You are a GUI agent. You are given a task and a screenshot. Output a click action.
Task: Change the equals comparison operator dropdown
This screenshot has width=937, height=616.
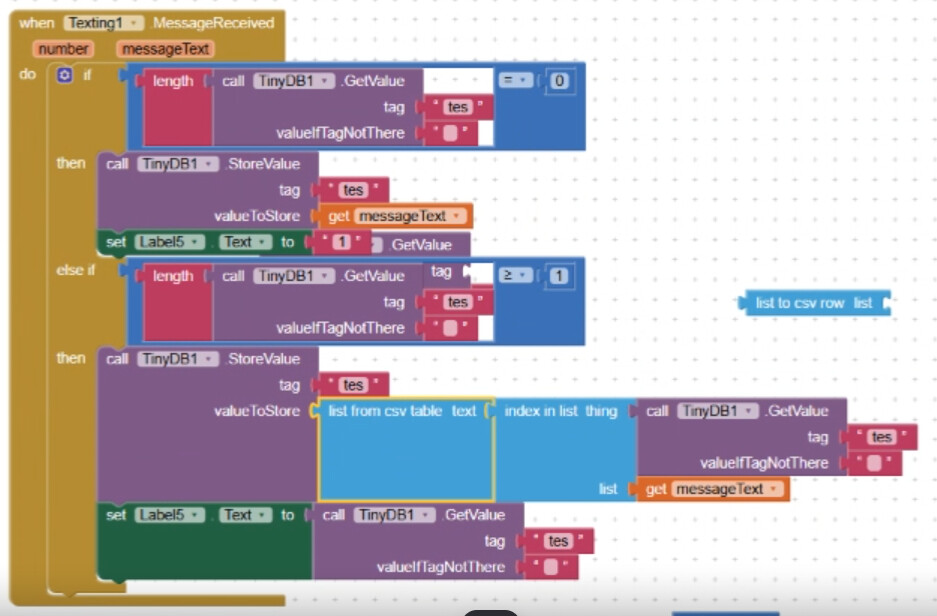tap(515, 80)
